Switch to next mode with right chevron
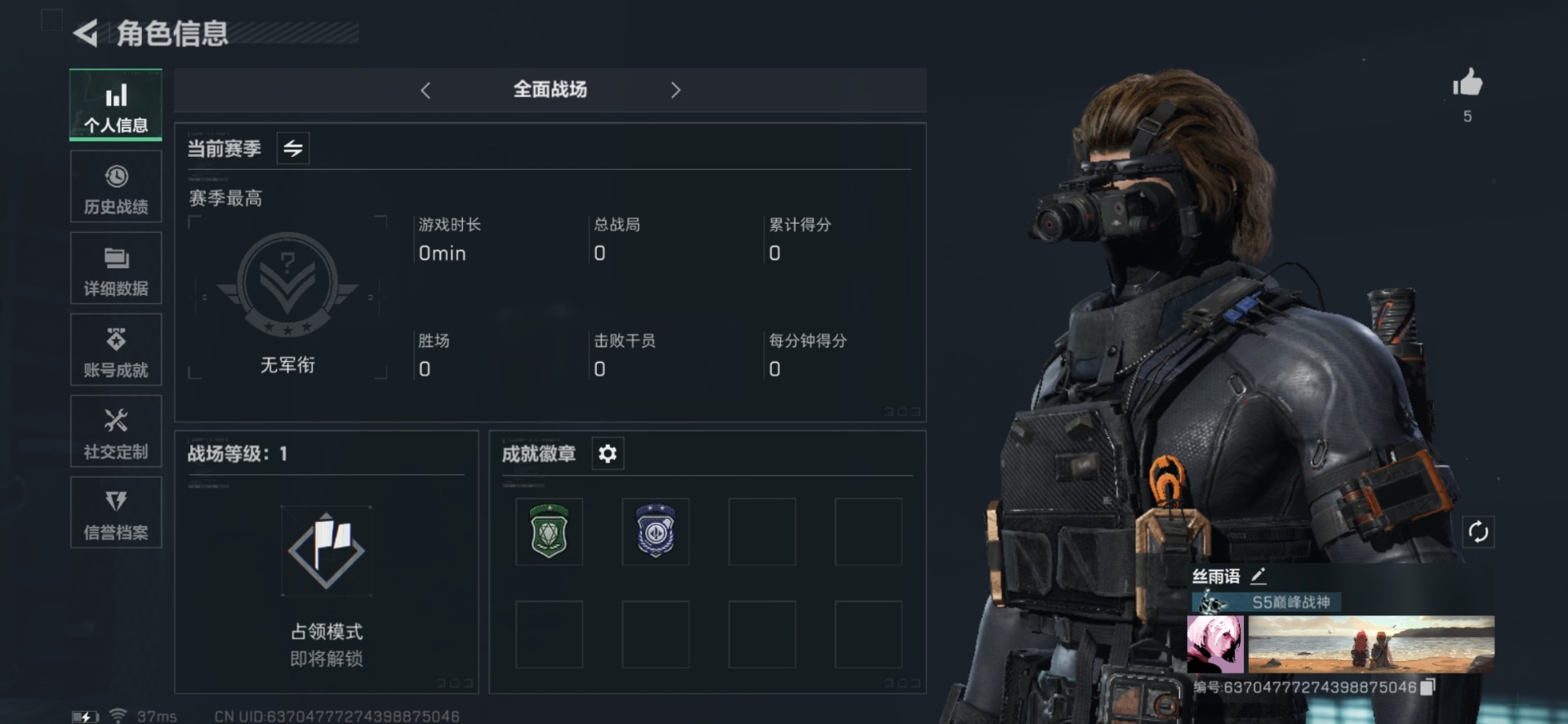The width and height of the screenshot is (1568, 724). click(x=675, y=90)
